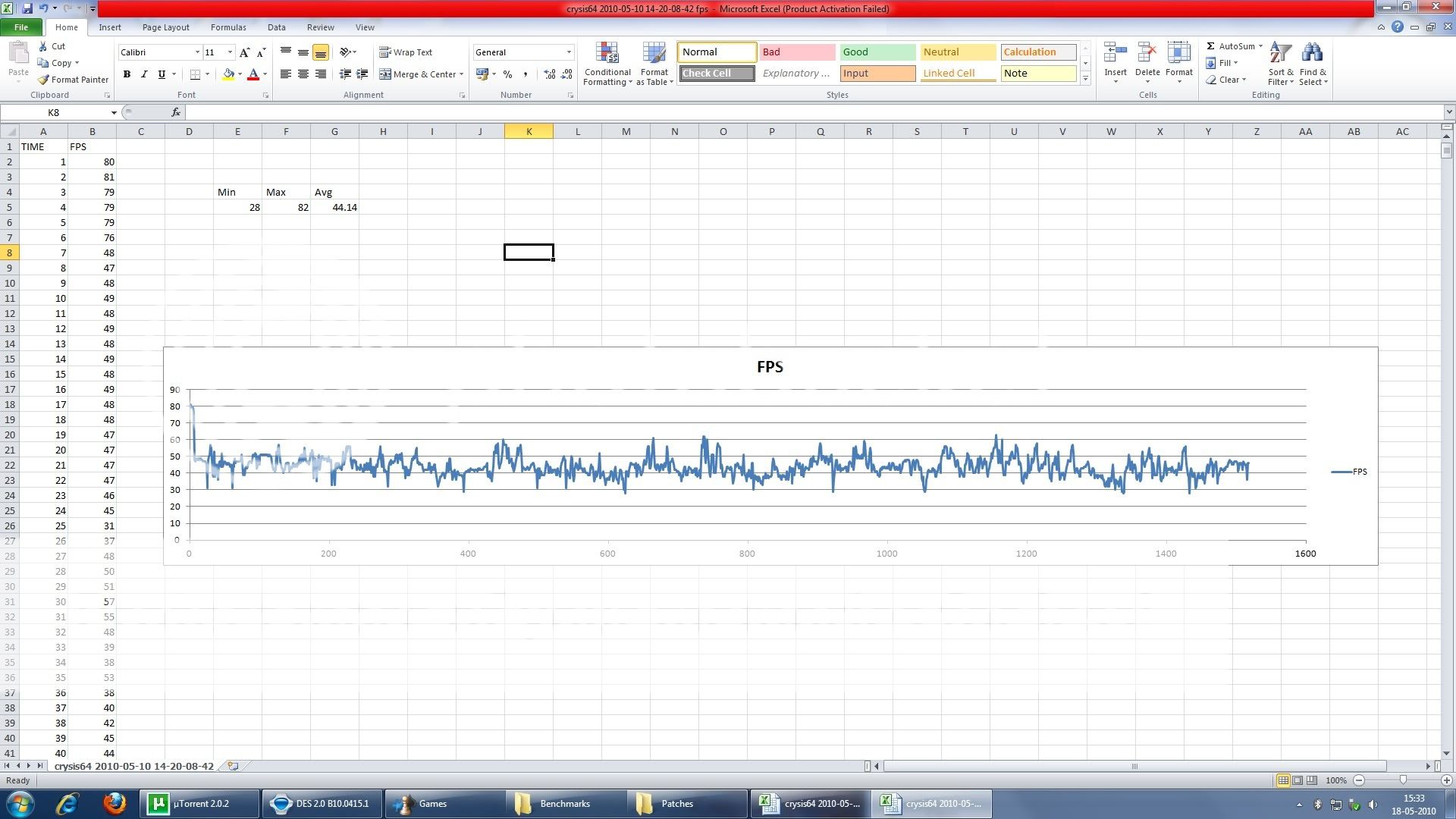
Task: Click the Top Align icon
Action: (286, 52)
